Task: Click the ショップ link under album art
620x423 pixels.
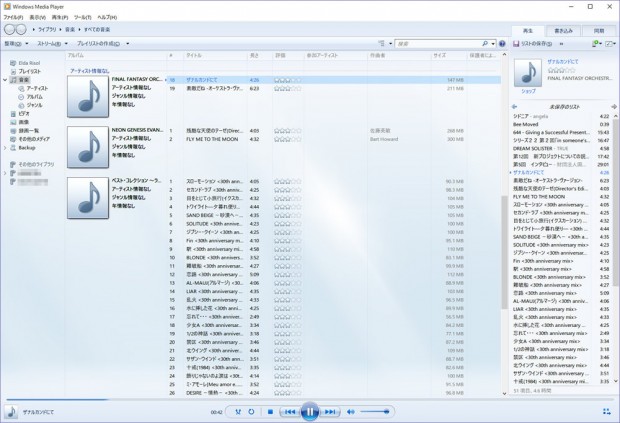Action: pos(528,91)
